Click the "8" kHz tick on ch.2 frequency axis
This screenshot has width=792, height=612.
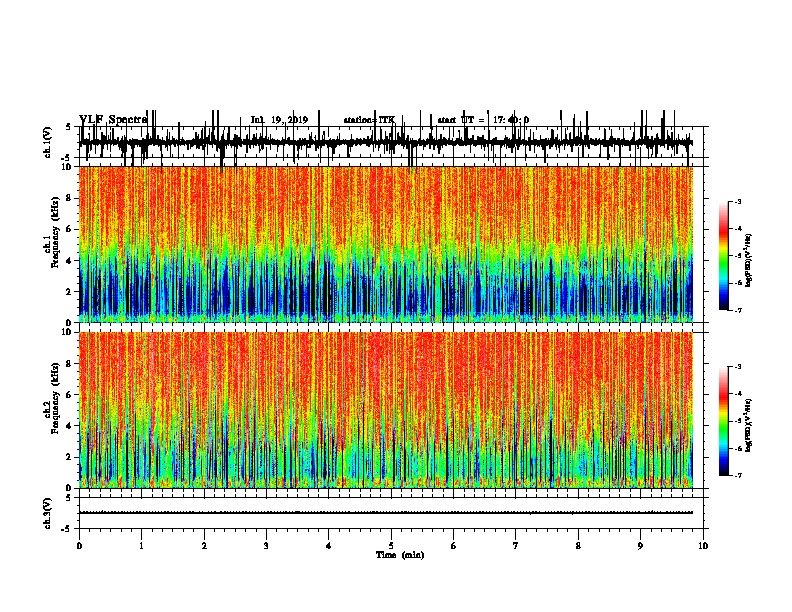[69, 364]
